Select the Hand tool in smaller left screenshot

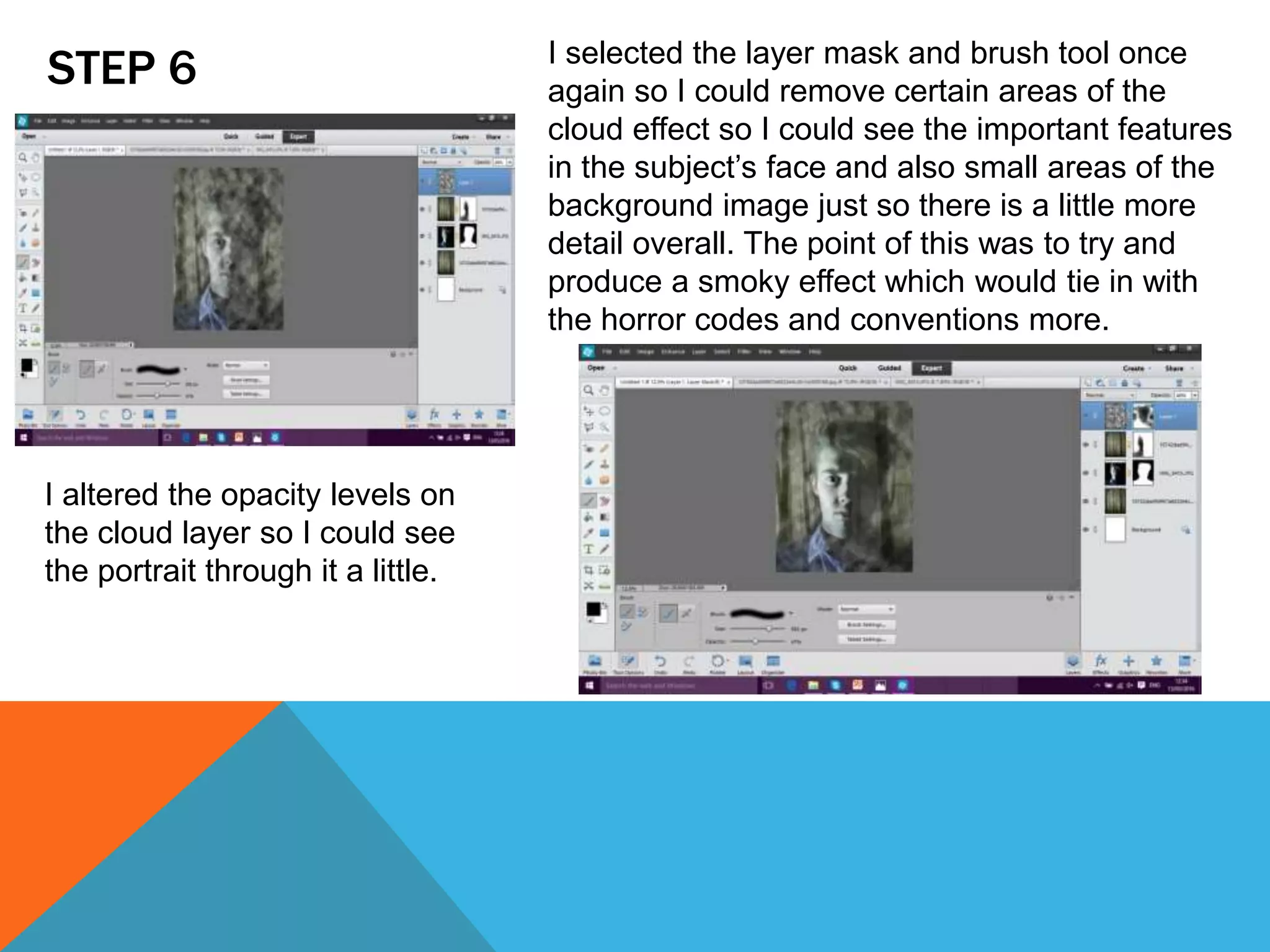click(x=35, y=158)
